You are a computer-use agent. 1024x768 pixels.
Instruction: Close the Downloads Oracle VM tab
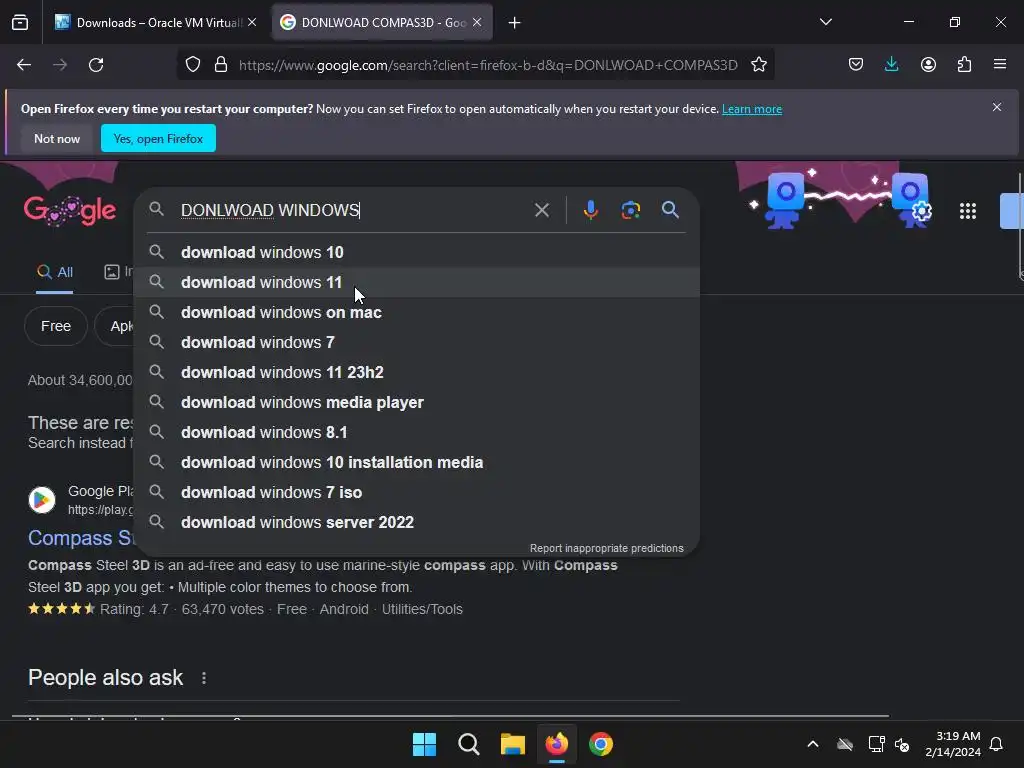(x=252, y=22)
